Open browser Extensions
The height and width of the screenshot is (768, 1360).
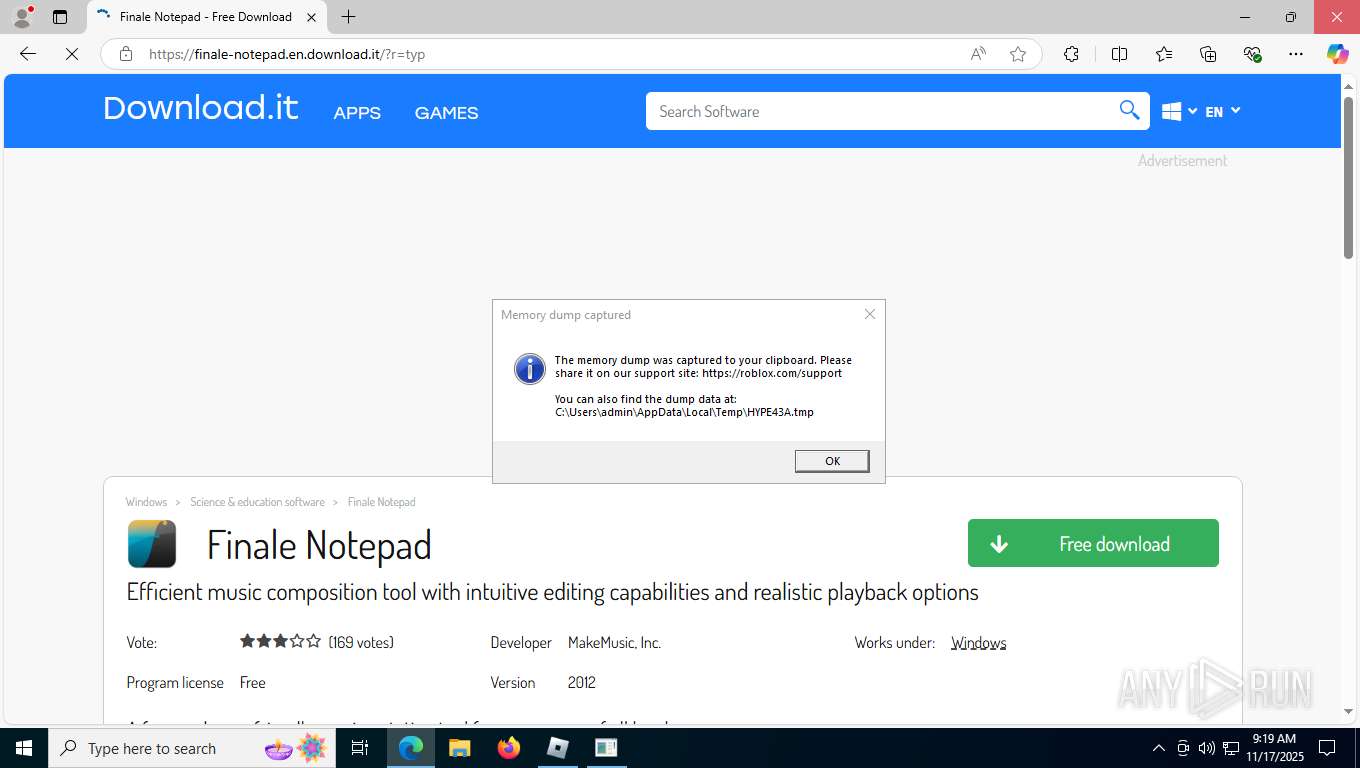pyautogui.click(x=1071, y=54)
